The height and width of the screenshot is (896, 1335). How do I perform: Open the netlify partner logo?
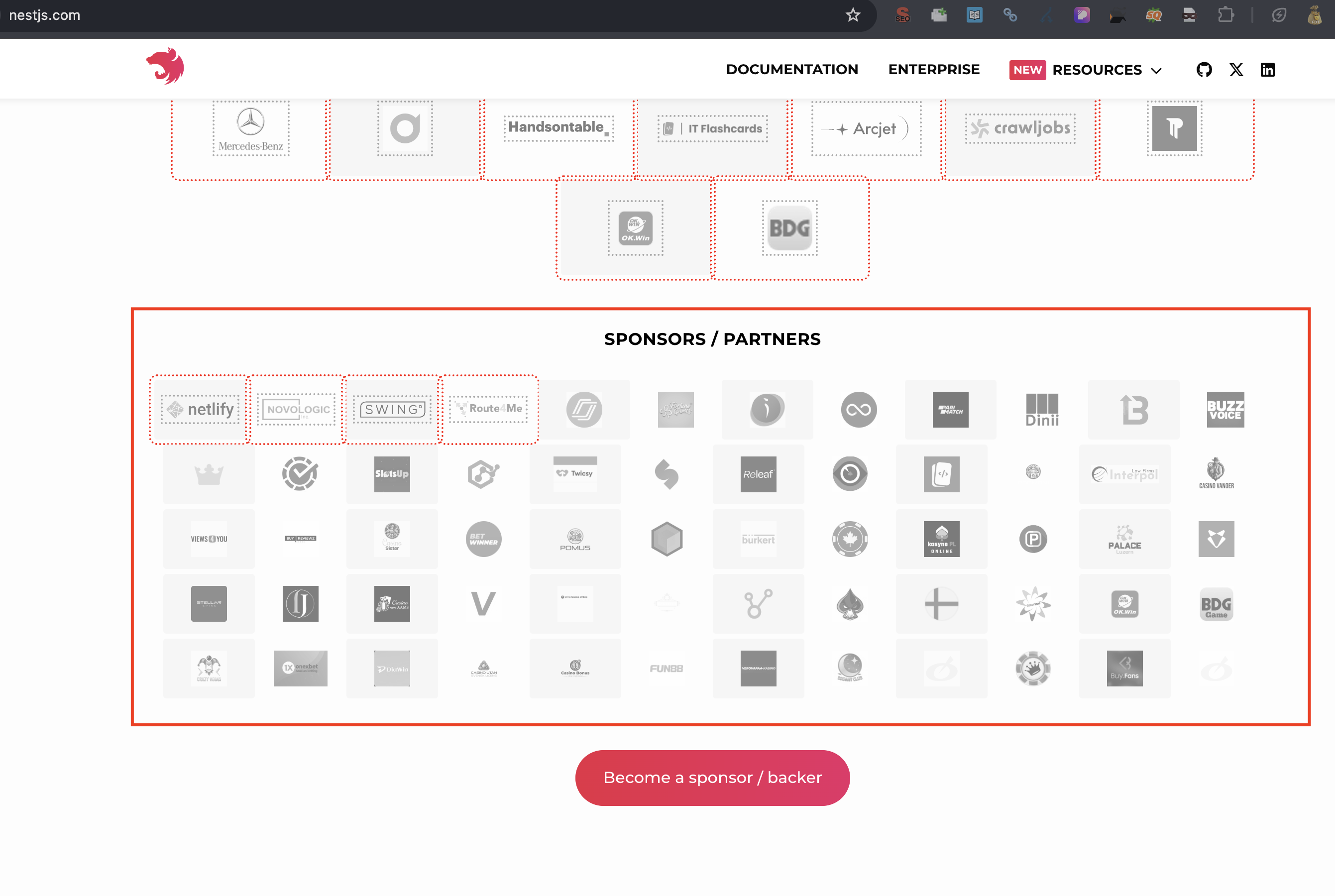coord(200,409)
